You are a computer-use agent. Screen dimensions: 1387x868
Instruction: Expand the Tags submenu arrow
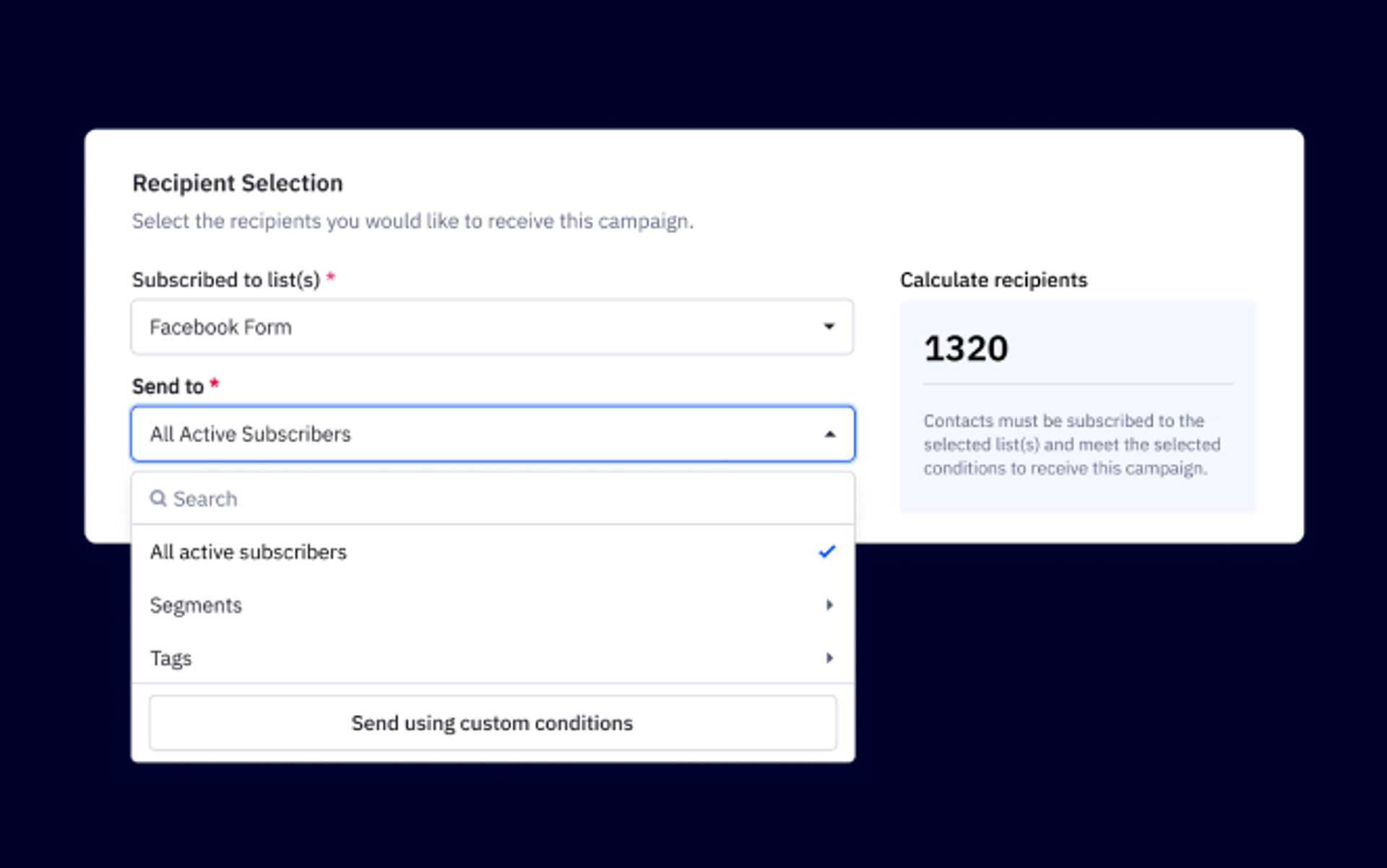829,658
